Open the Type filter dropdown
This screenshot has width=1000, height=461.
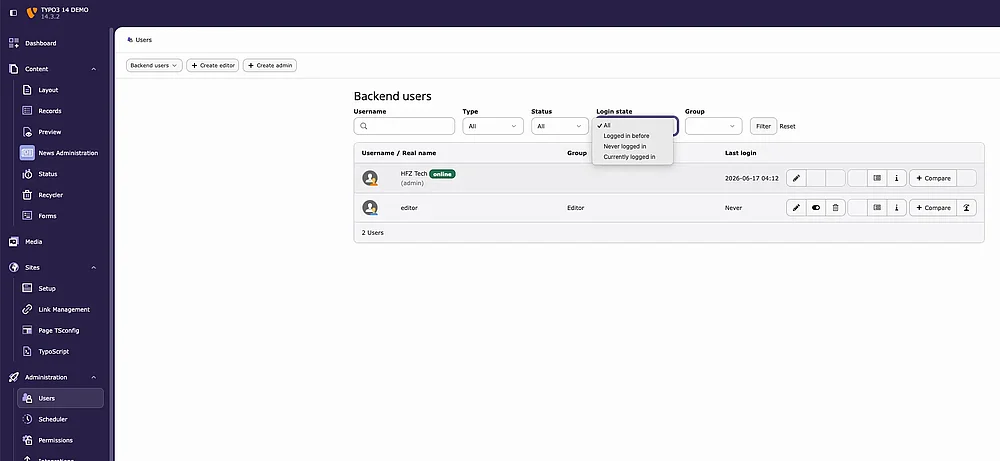click(493, 126)
